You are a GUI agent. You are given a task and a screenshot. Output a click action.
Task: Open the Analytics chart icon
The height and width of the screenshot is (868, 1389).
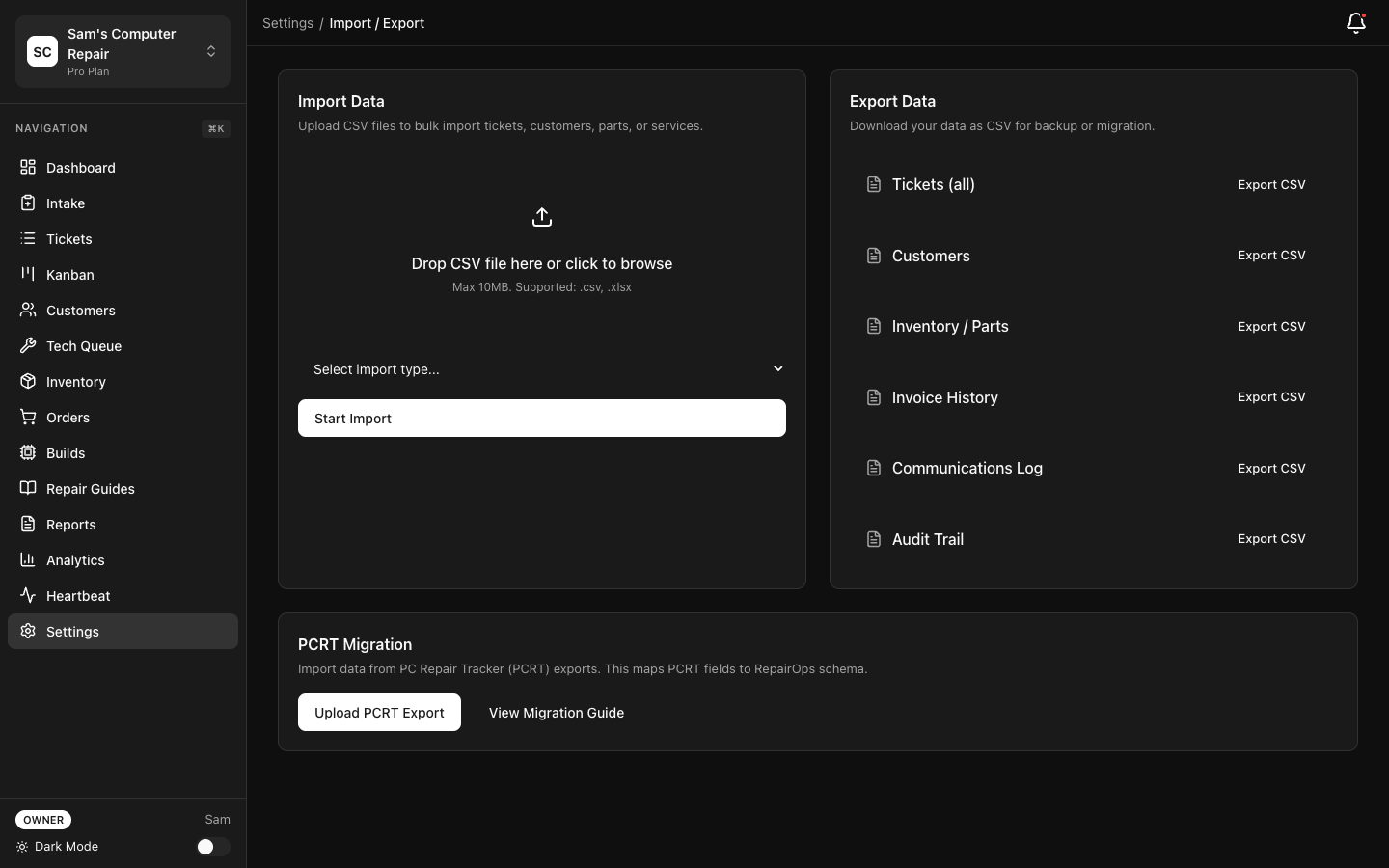tap(27, 560)
